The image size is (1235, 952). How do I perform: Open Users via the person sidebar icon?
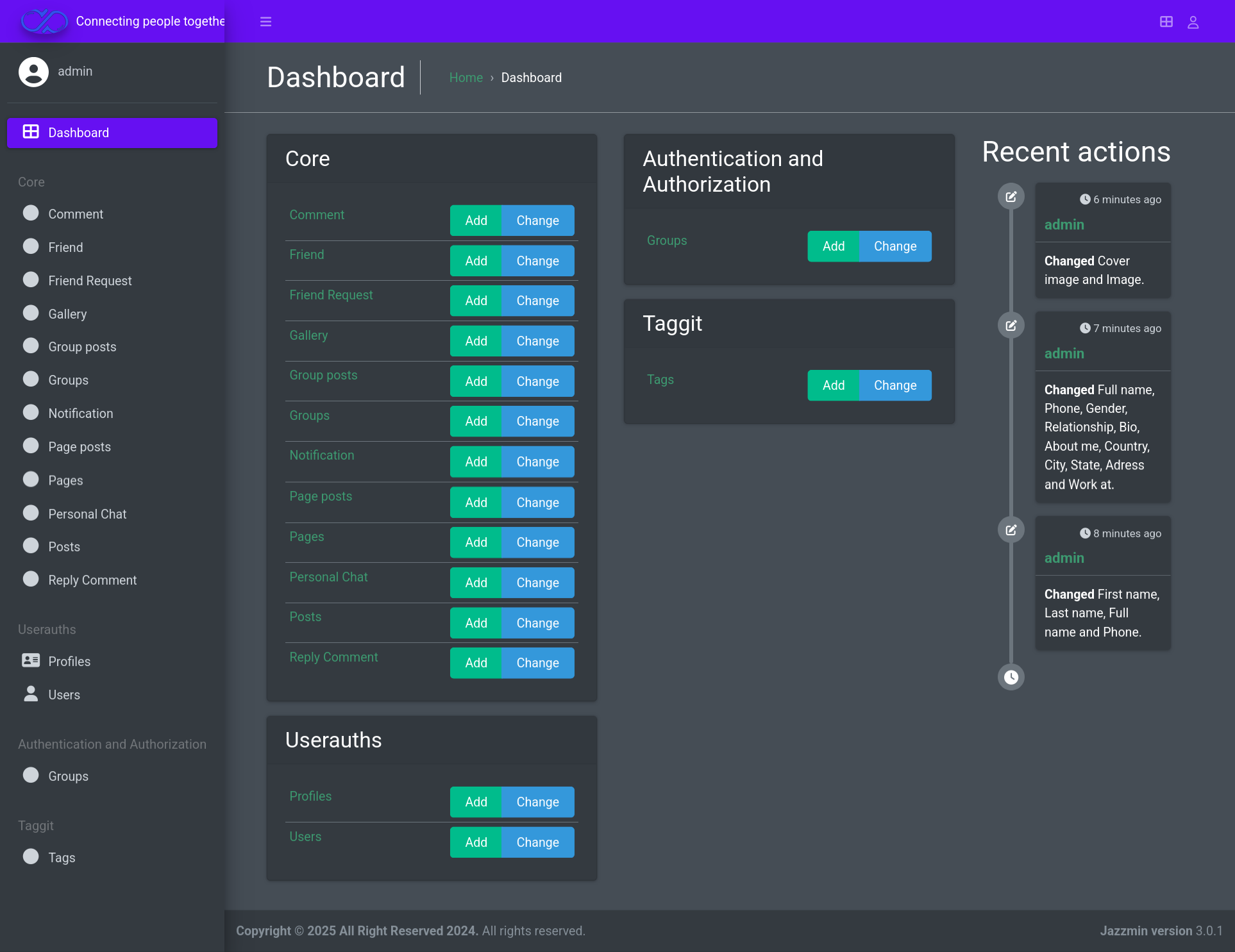click(x=30, y=694)
